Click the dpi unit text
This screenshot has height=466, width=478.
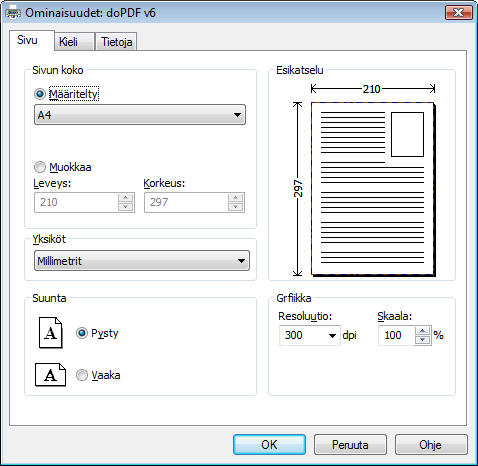349,335
